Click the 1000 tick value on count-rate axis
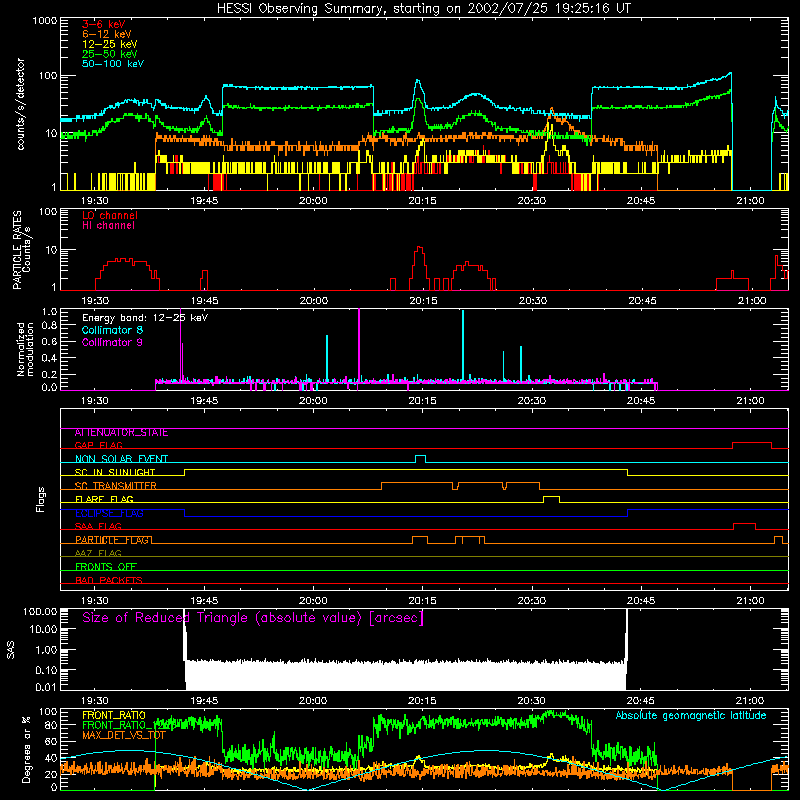 click(x=44, y=21)
